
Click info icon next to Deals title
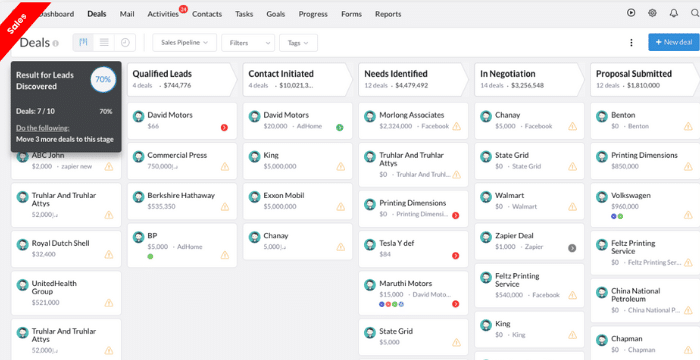coord(55,43)
